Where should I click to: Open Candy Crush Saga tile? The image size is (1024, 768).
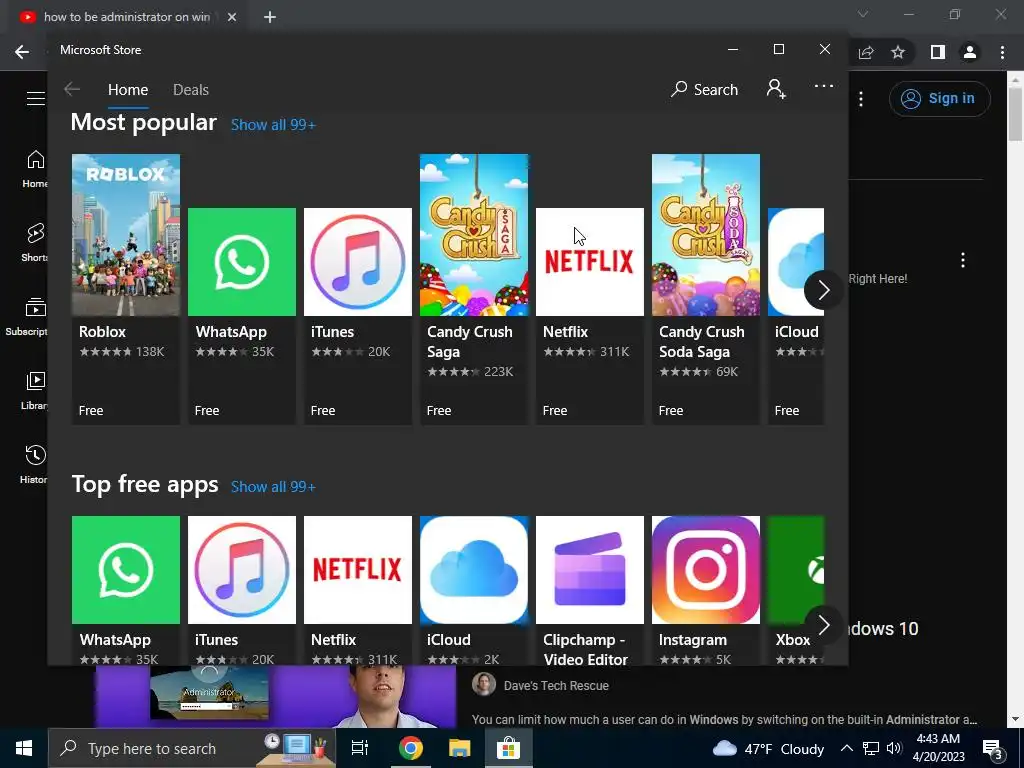point(473,289)
